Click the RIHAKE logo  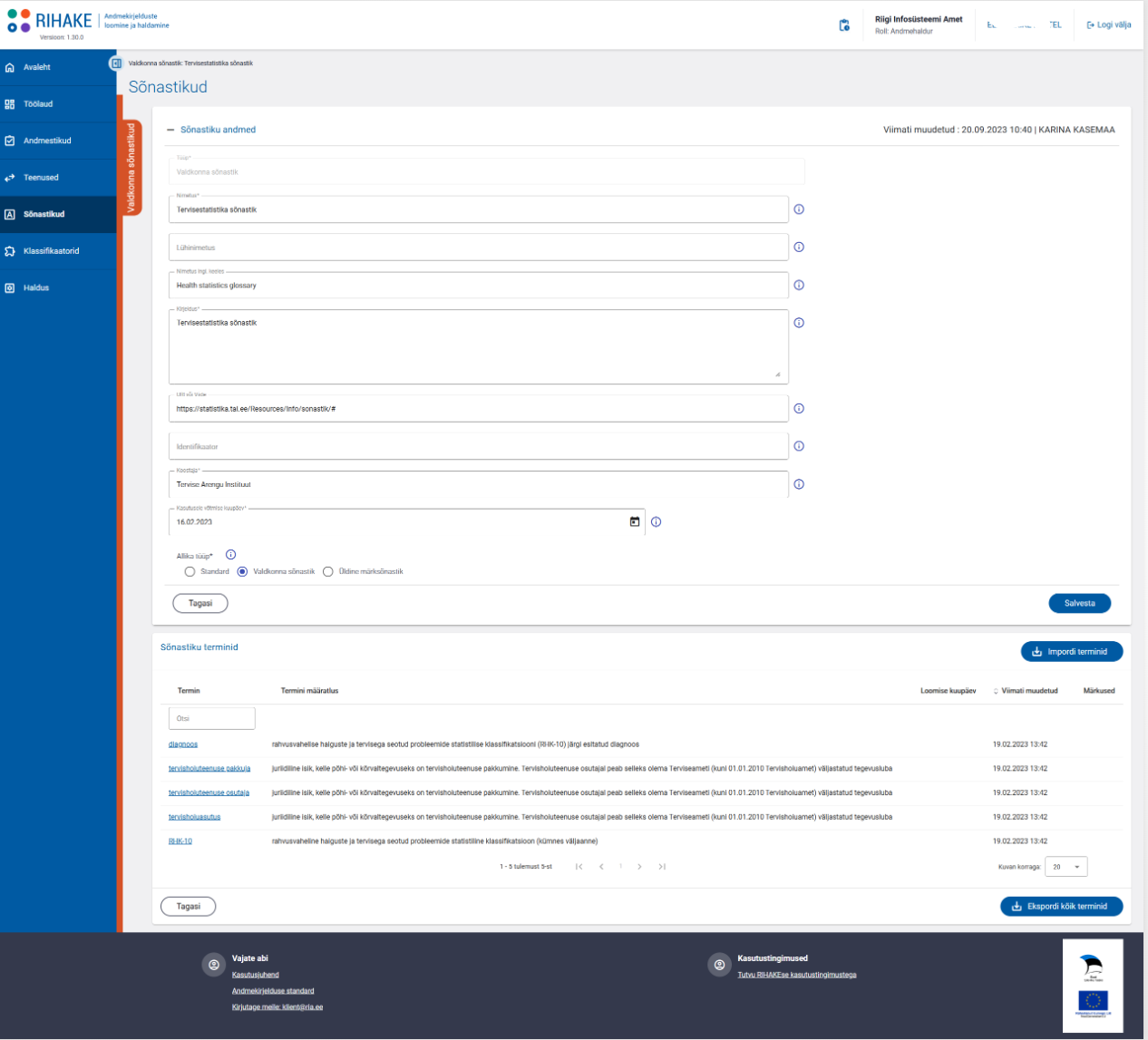pyautogui.click(x=50, y=21)
